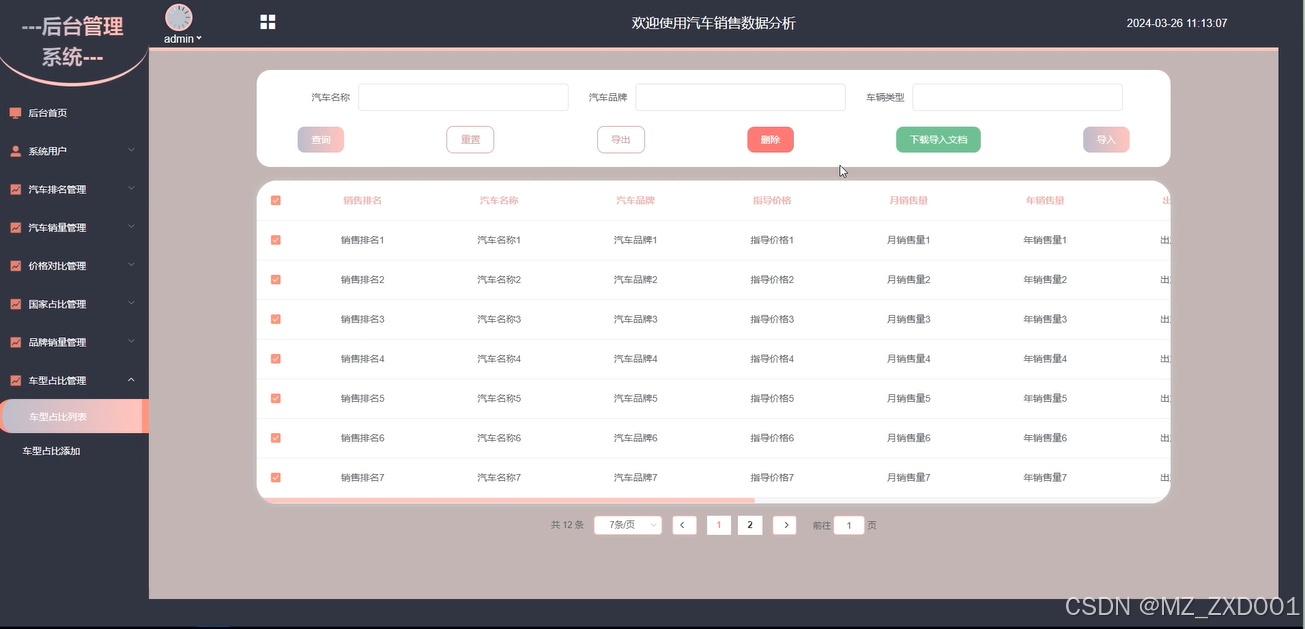The image size is (1305, 629).
Task: Click the chart icon beside 价格对比管理
Action: pos(15,266)
